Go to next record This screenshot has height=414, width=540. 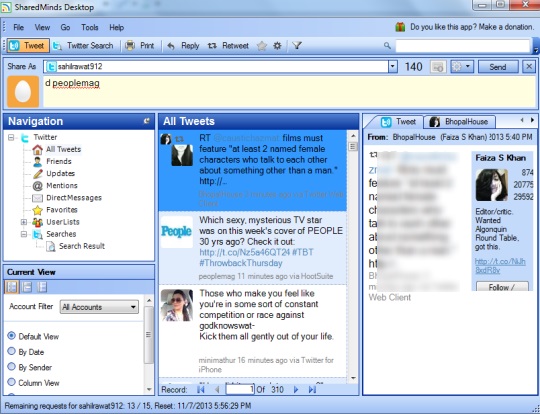296,390
